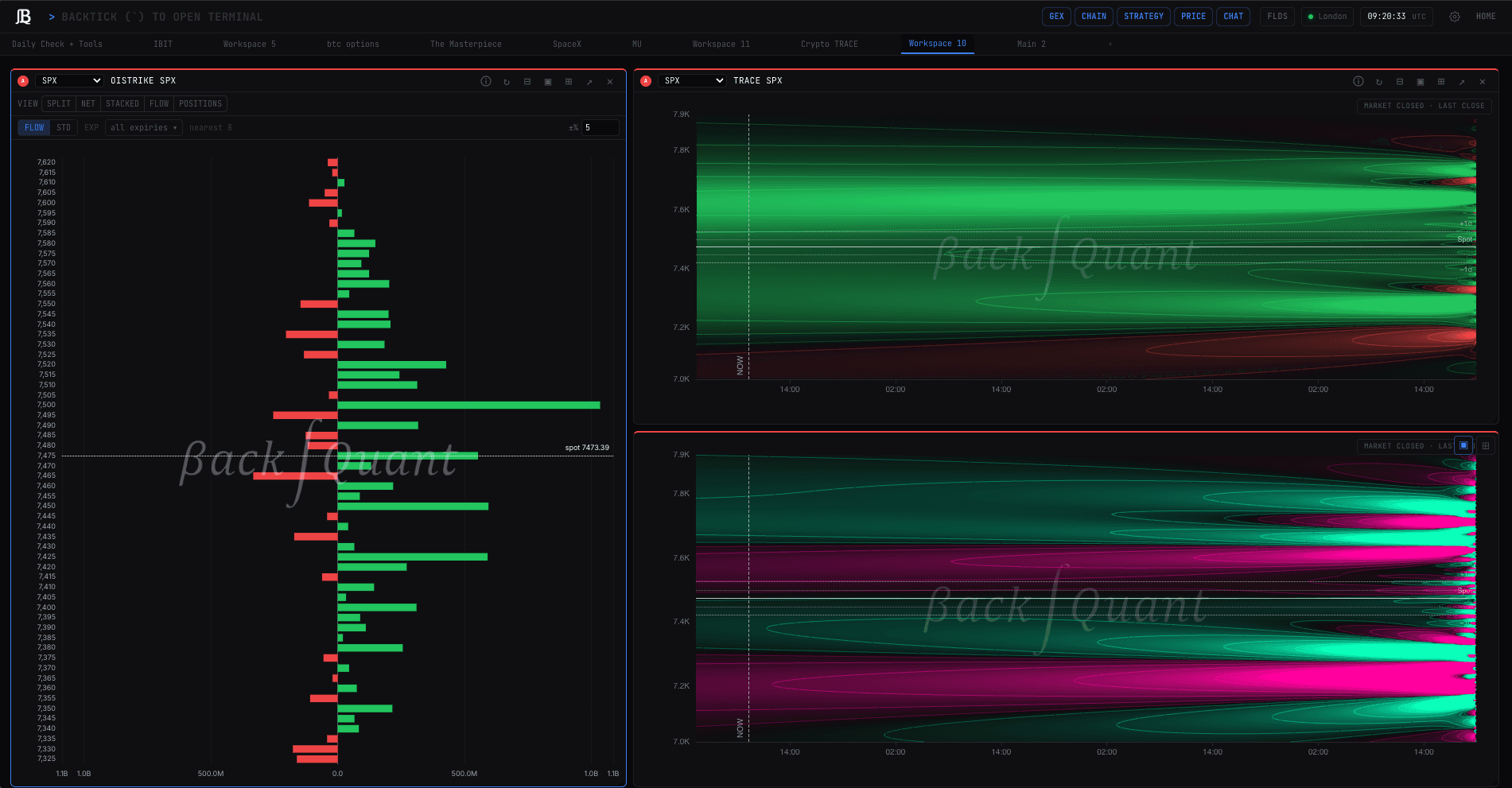Expand the 'all expiries' dropdown
1512x788 pixels.
(x=144, y=128)
